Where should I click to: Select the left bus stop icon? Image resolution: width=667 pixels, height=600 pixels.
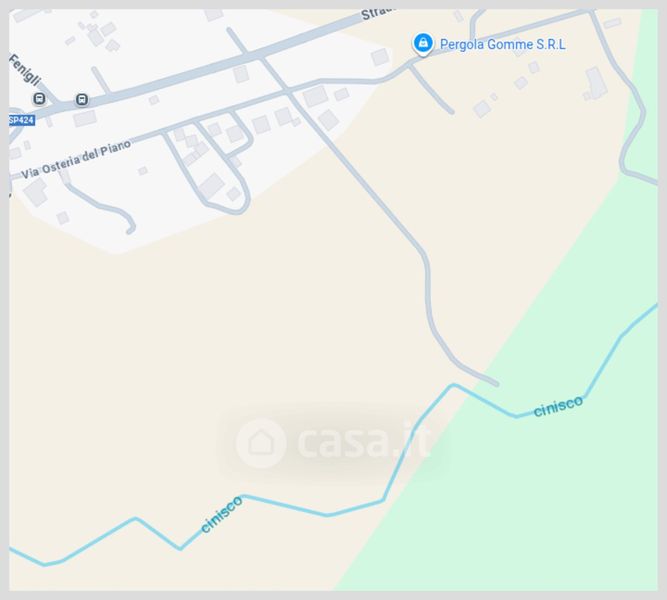point(39,99)
